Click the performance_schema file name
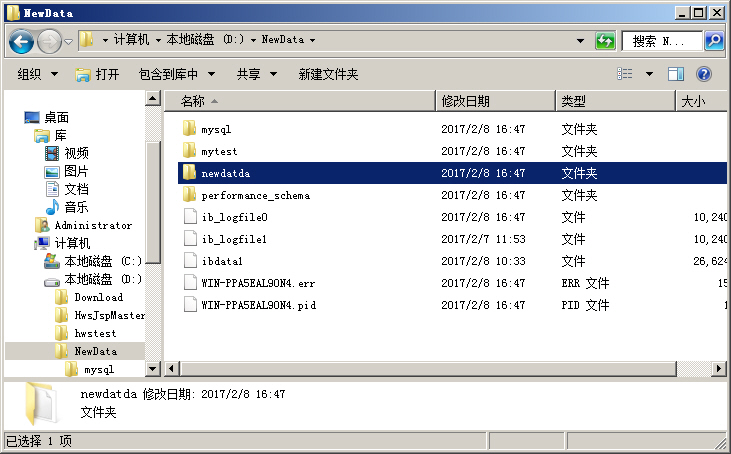This screenshot has width=731, height=454. (x=255, y=195)
